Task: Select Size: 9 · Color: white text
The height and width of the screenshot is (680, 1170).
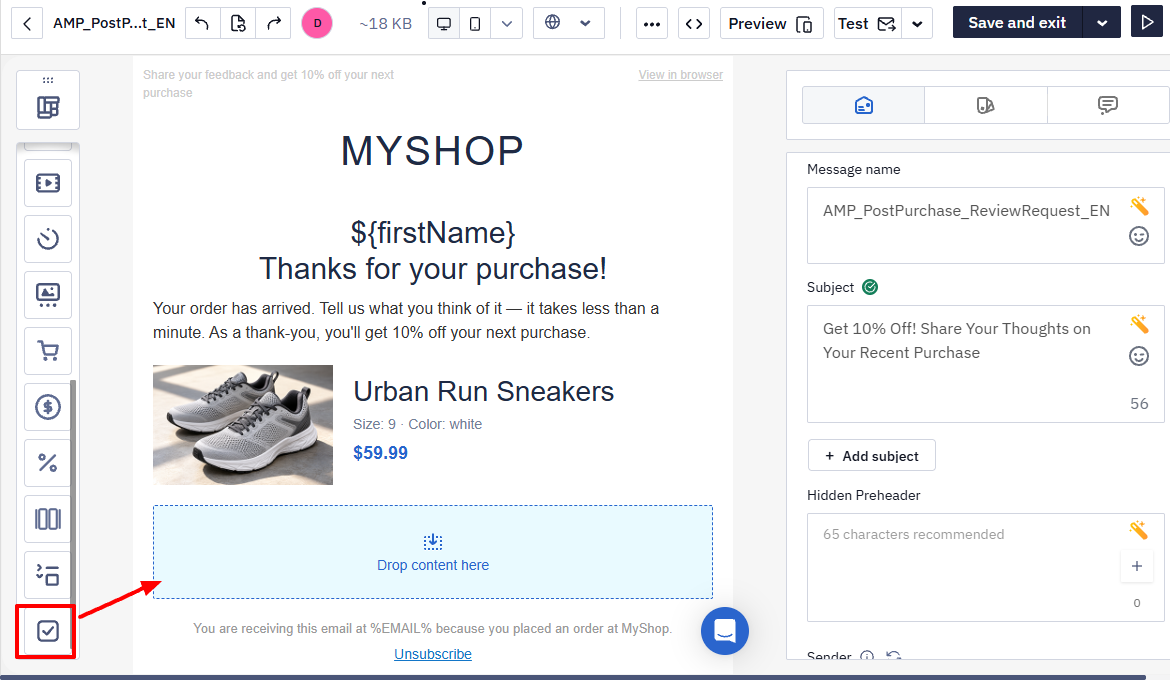Action: 418,424
